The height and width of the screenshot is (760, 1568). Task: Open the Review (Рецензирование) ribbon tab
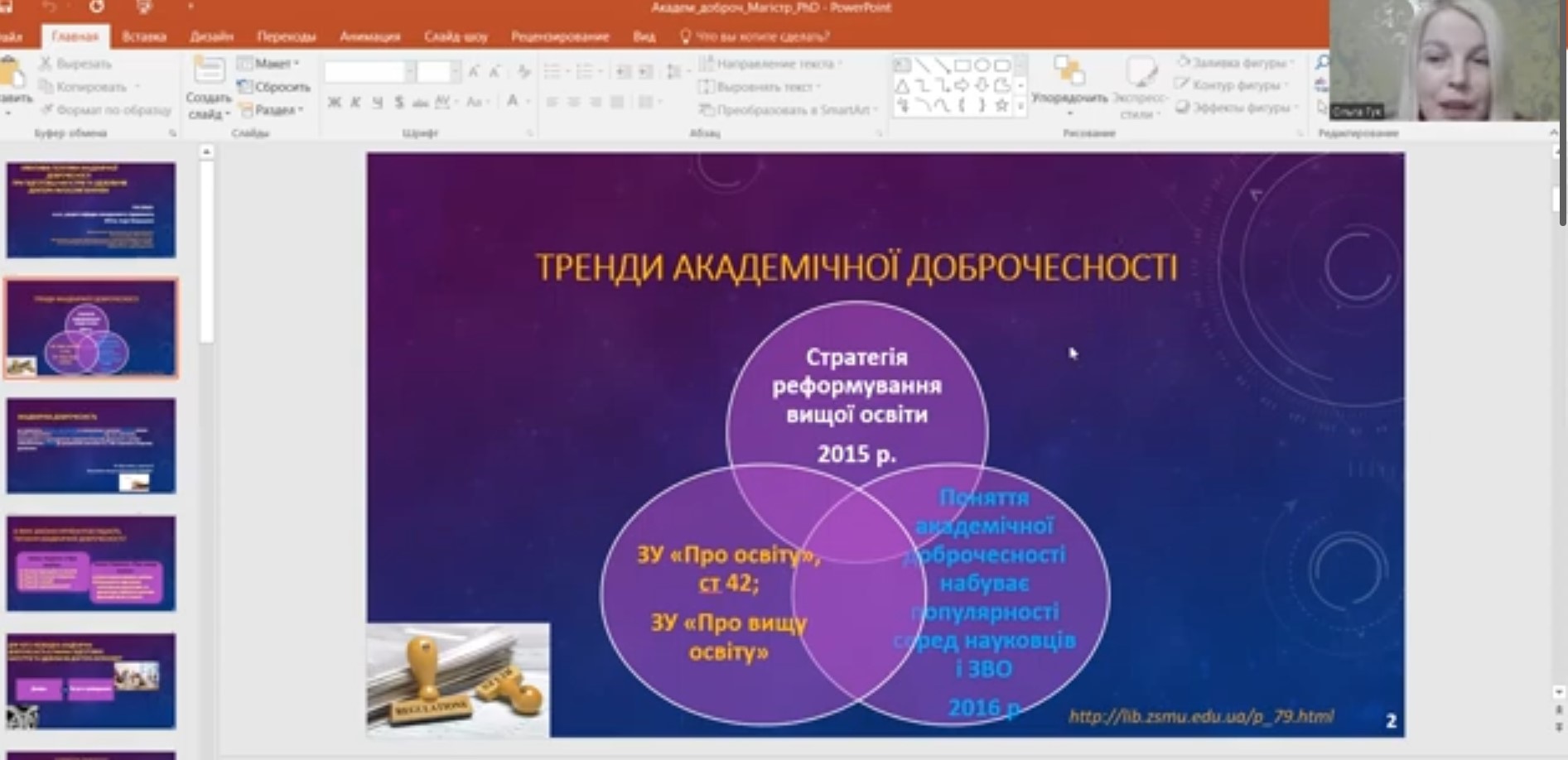(x=560, y=36)
